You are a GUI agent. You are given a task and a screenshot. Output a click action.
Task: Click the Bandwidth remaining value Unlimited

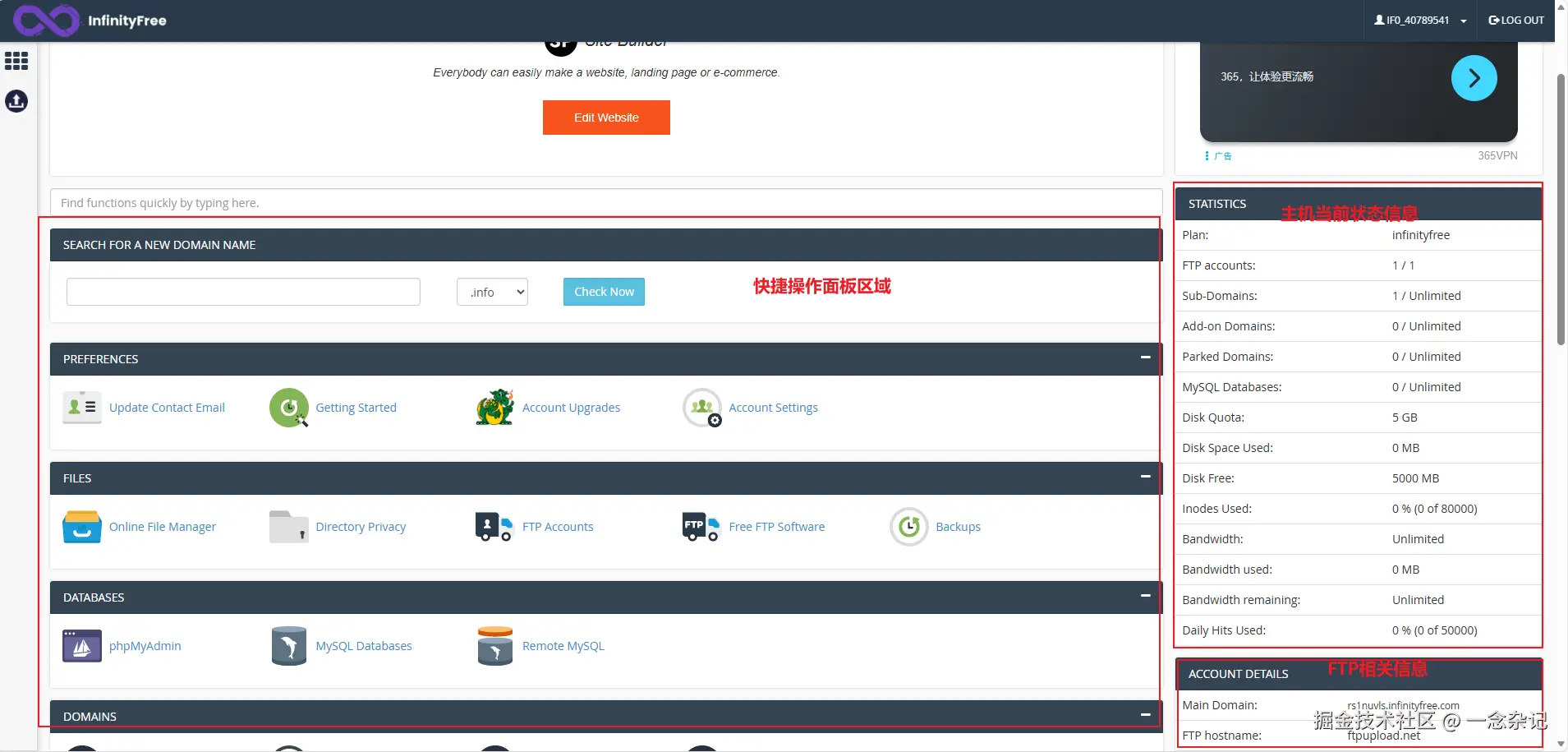point(1418,600)
